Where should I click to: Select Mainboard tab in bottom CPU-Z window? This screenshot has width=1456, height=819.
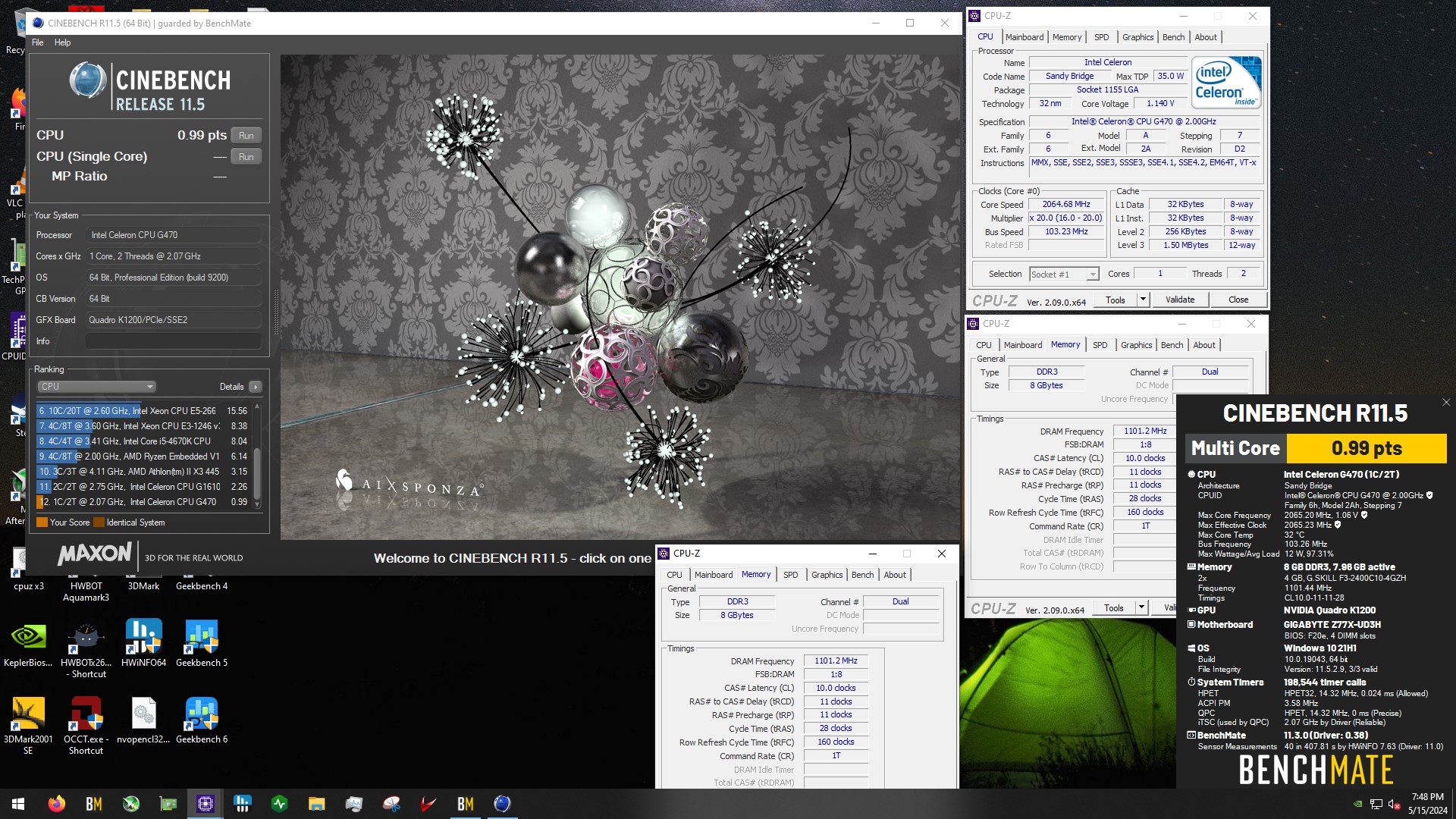click(x=714, y=575)
